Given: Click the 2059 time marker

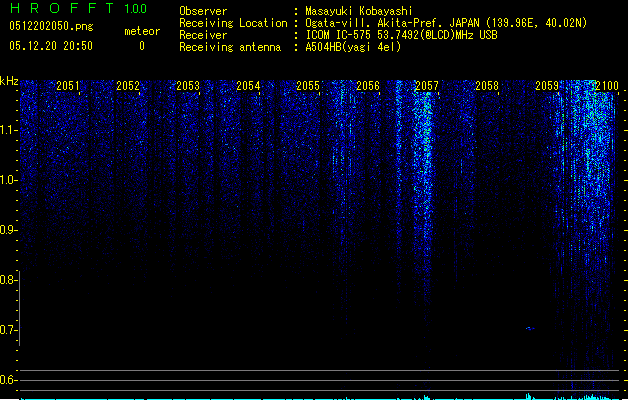Looking at the screenshot, I should [547, 85].
